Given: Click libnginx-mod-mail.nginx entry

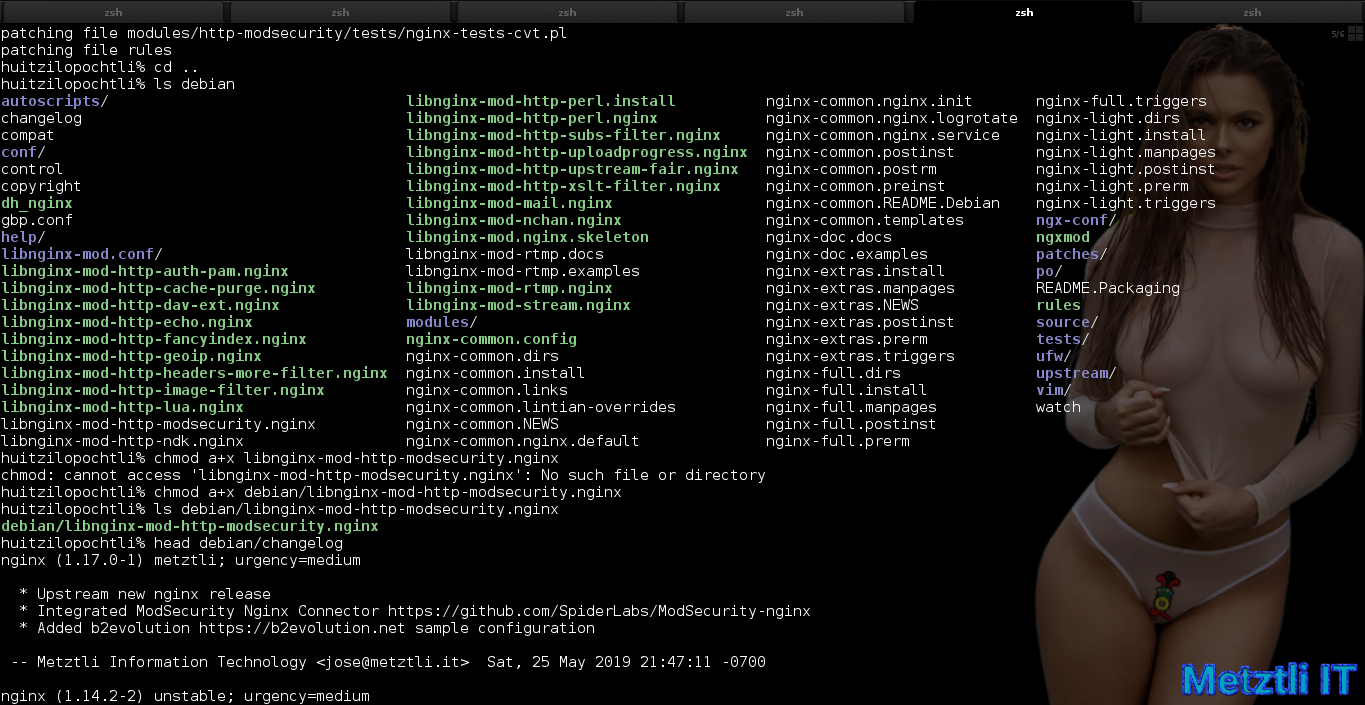Looking at the screenshot, I should 509,203.
